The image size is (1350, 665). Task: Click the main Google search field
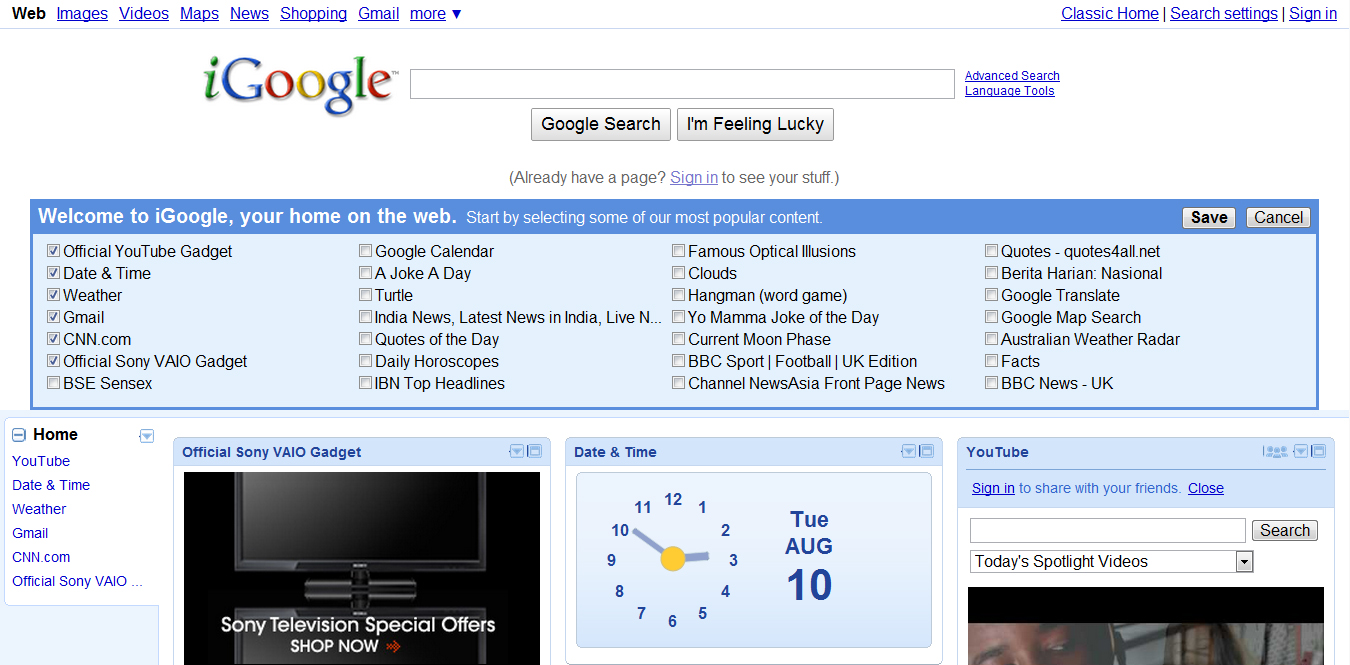coord(682,84)
